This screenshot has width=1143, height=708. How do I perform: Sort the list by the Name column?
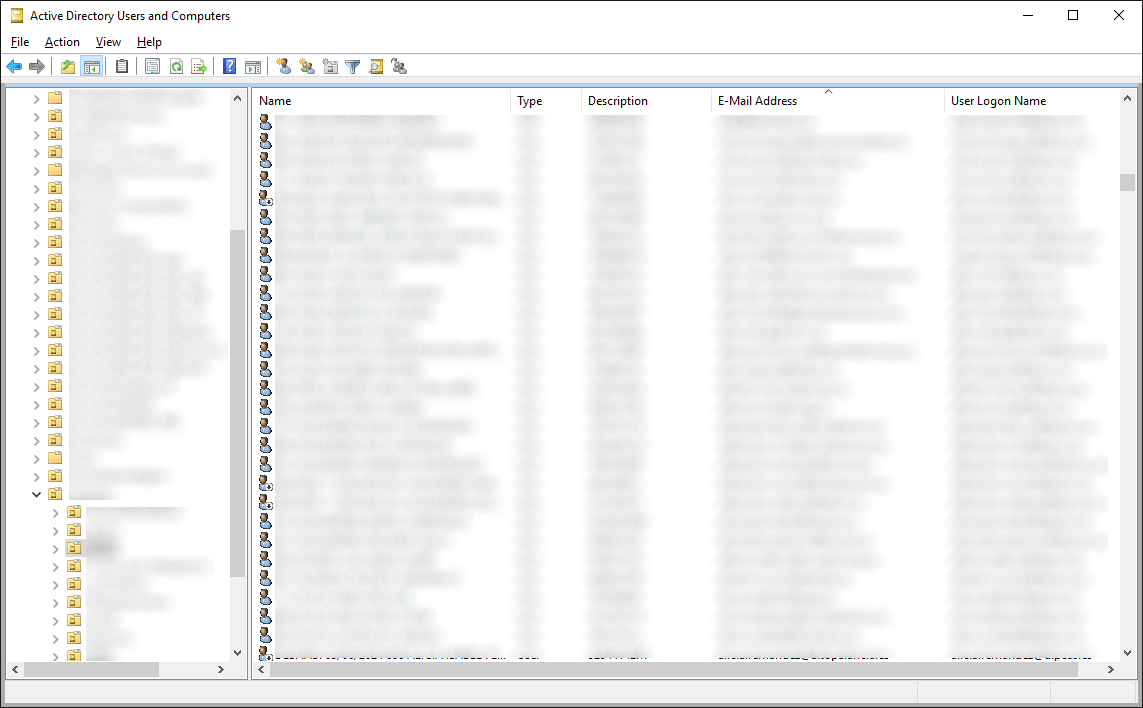point(381,101)
